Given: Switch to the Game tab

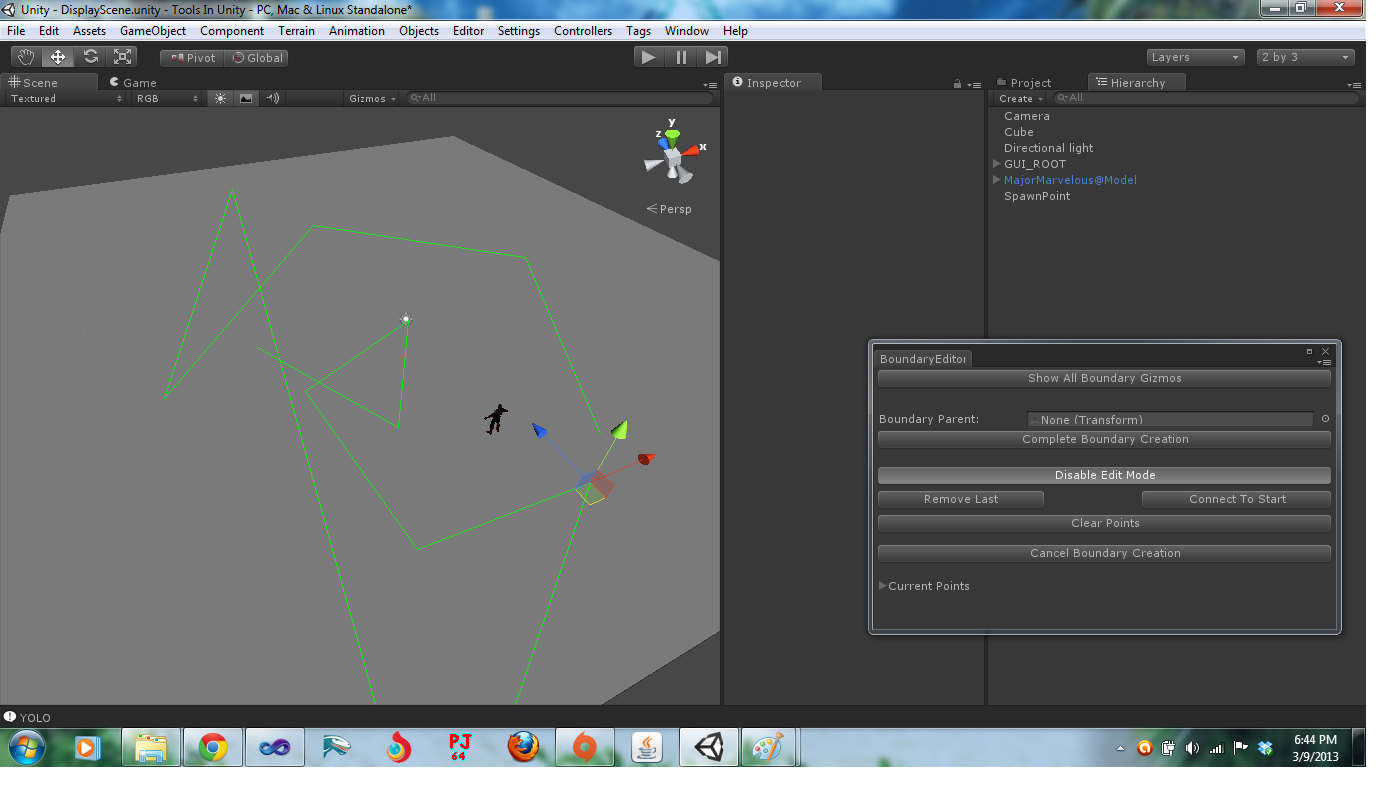Looking at the screenshot, I should (x=134, y=82).
